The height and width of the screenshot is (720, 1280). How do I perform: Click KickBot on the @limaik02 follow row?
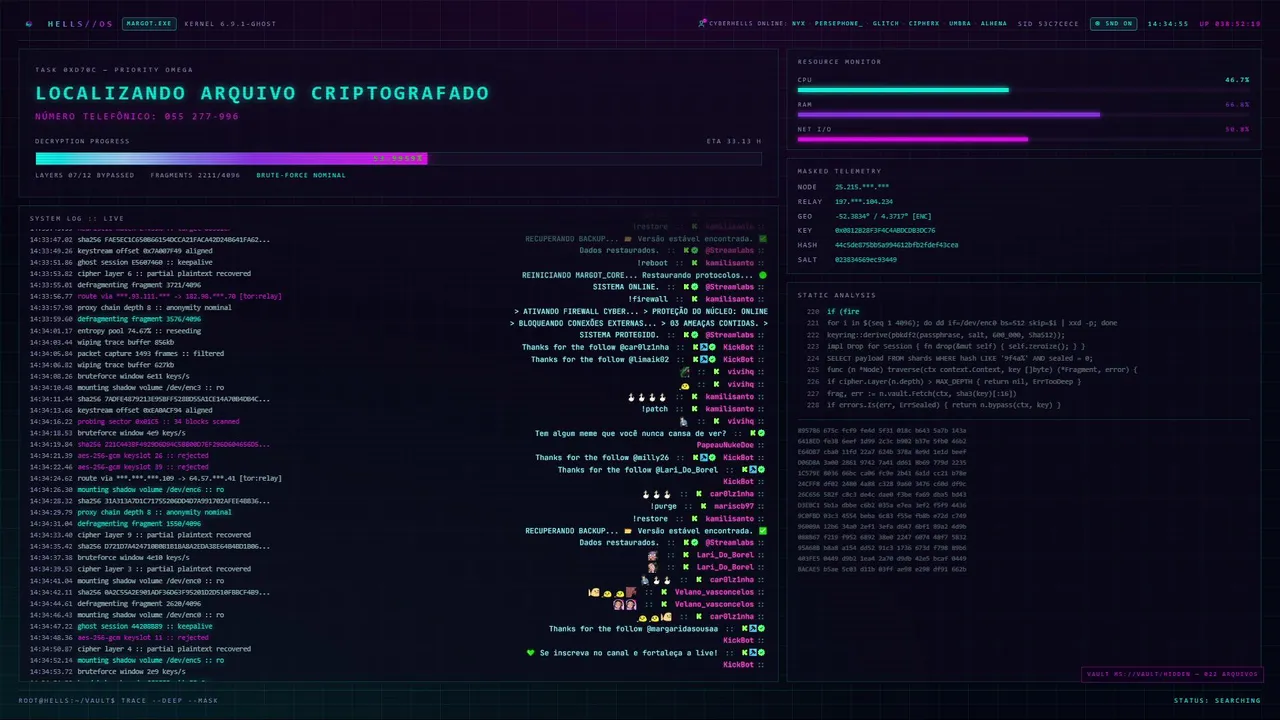coord(738,360)
